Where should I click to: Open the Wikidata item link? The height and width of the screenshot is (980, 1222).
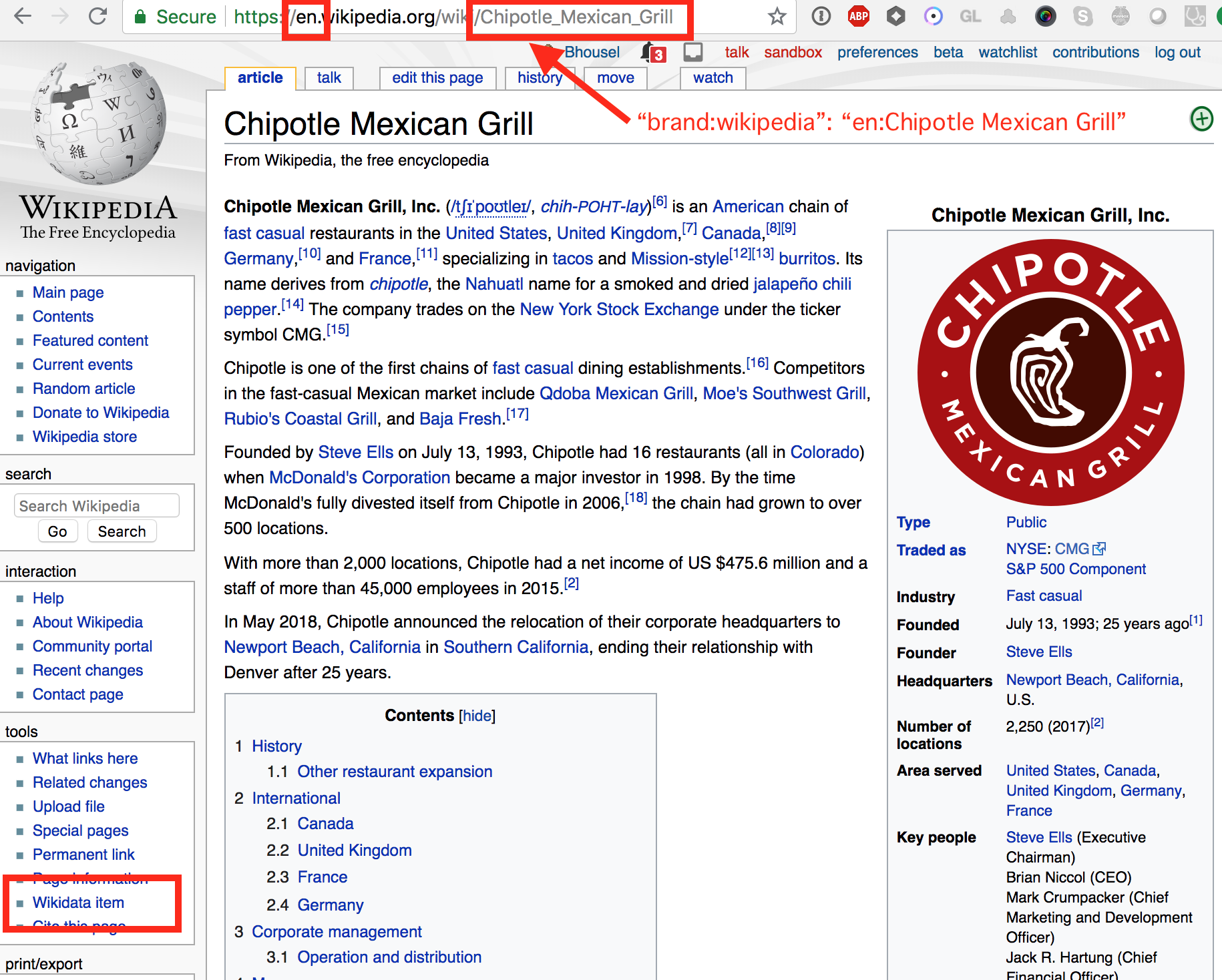pos(78,903)
